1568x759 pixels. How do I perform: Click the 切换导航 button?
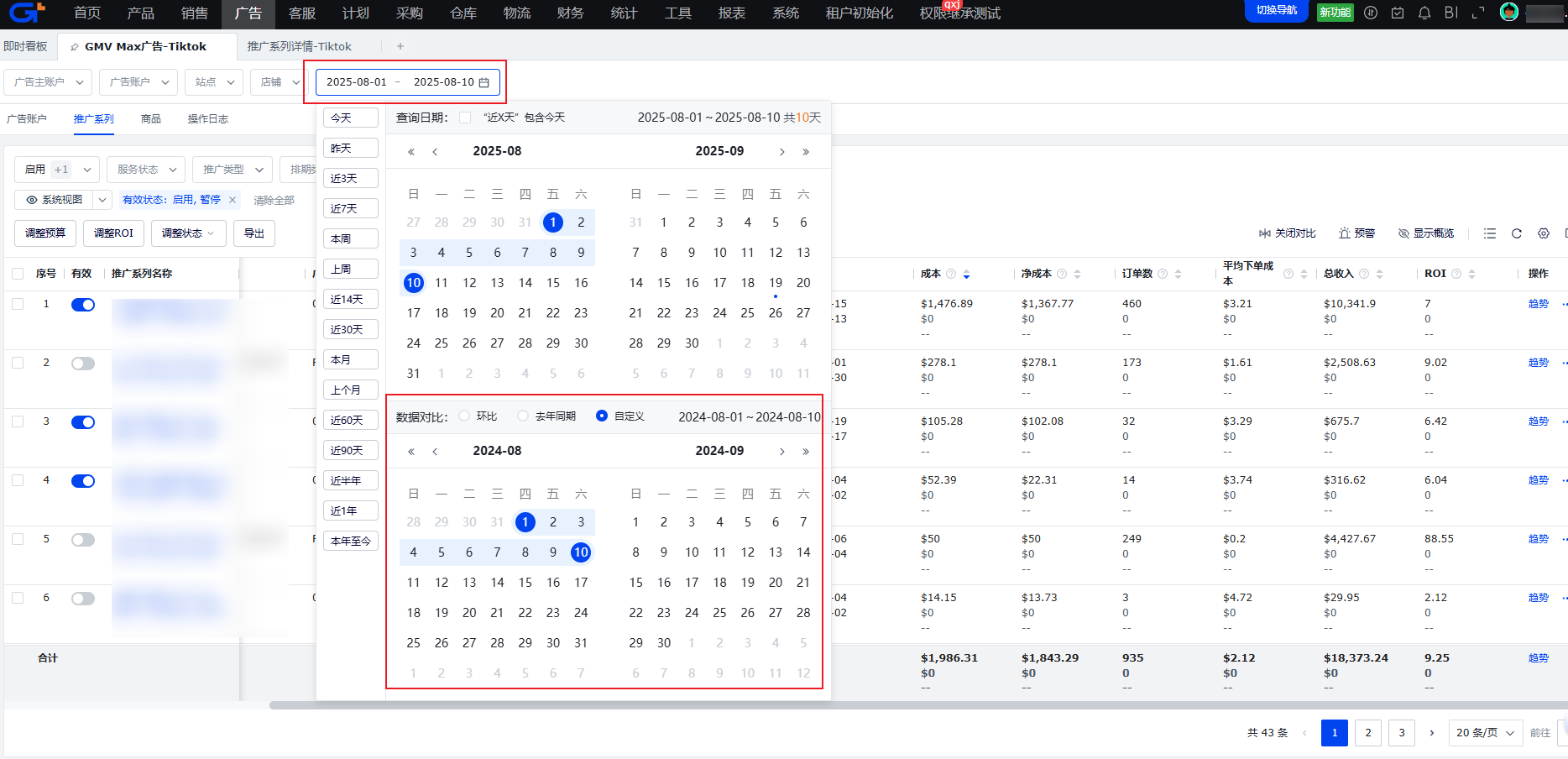pos(1277,10)
